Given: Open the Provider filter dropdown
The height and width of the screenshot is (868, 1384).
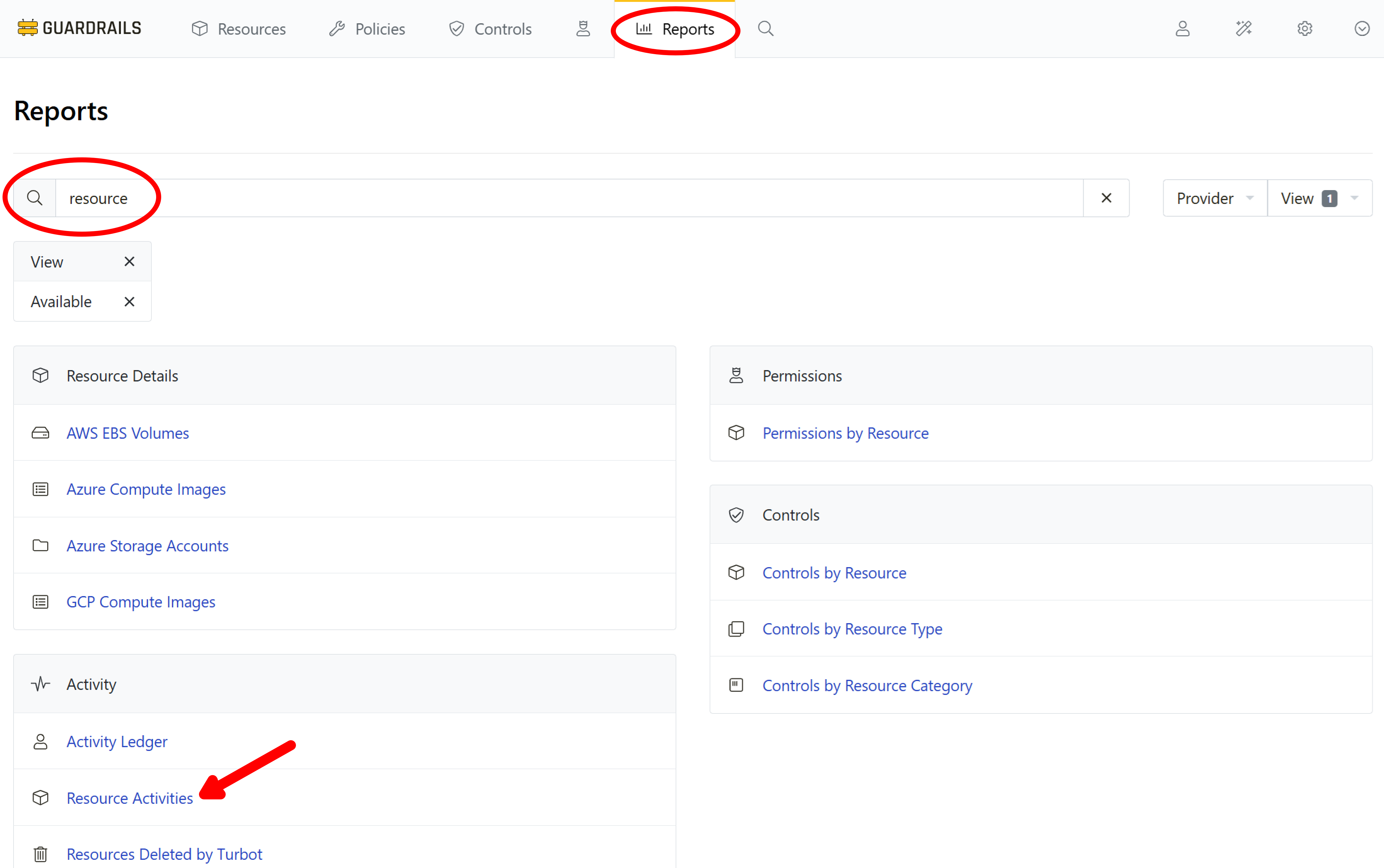Looking at the screenshot, I should (1214, 198).
